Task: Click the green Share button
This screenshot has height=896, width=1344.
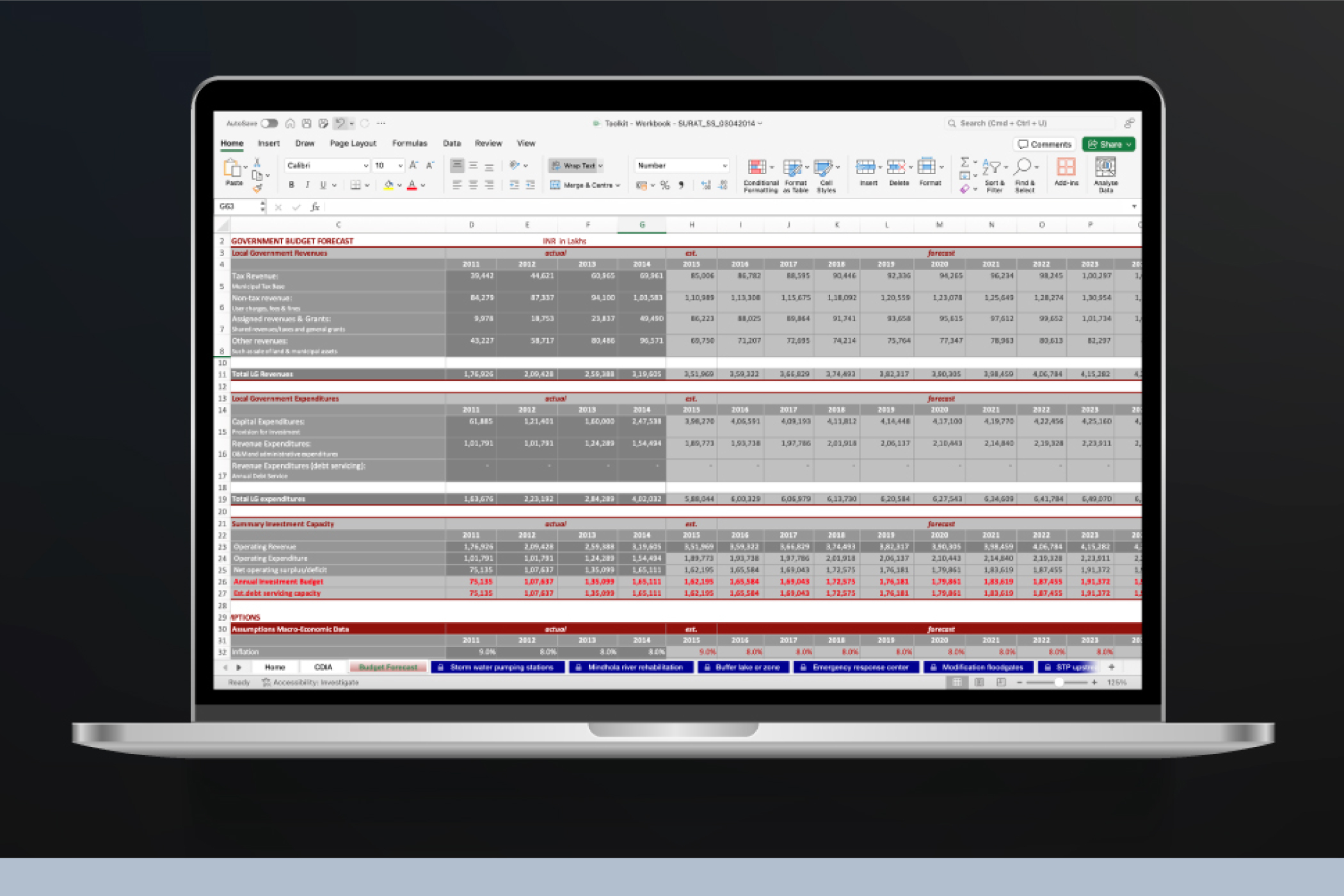Action: 1109,145
